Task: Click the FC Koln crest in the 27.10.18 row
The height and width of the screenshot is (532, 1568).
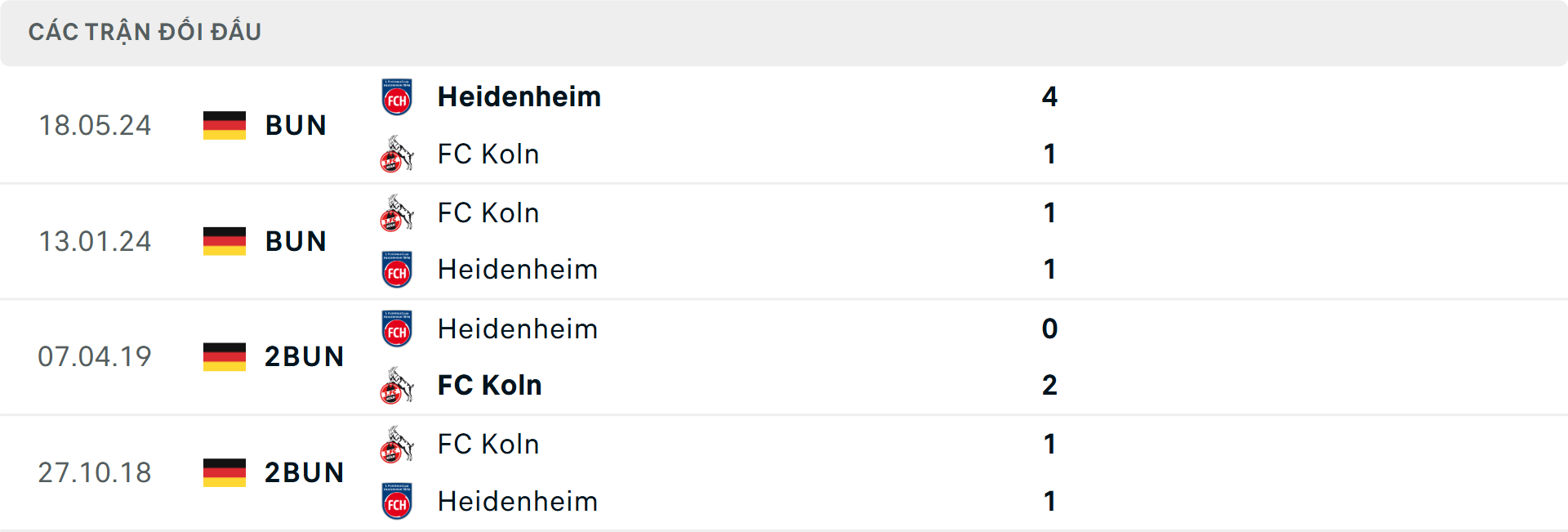Action: pyautogui.click(x=397, y=444)
